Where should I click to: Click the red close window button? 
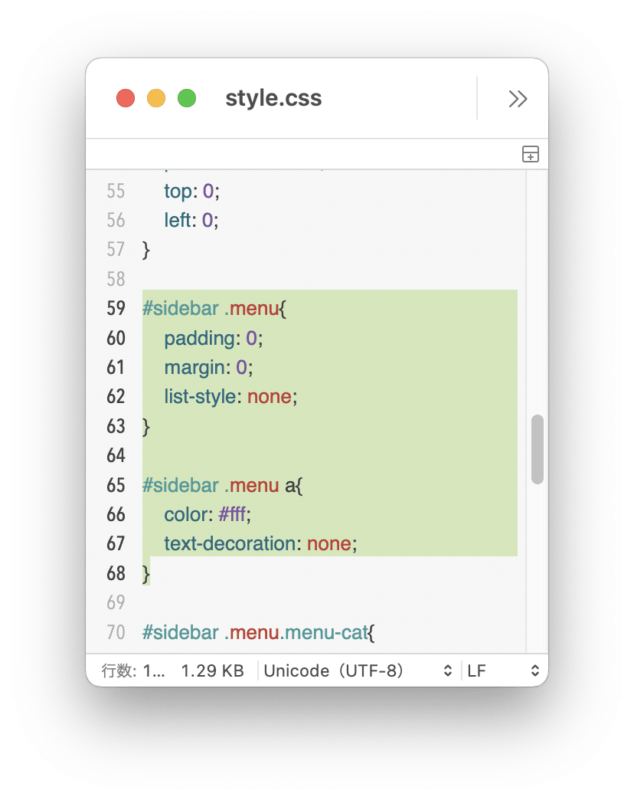click(125, 98)
